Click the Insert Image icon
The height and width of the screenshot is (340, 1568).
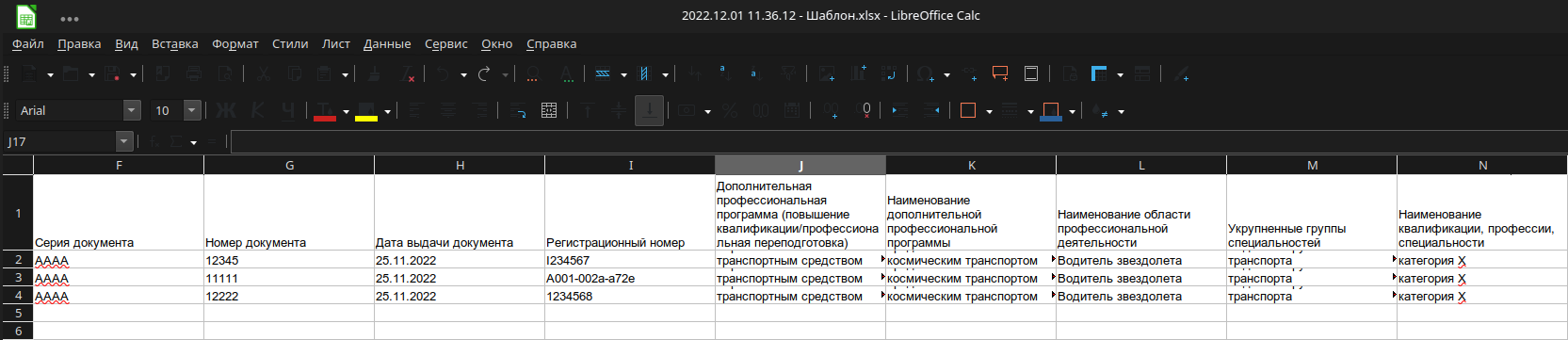(827, 73)
